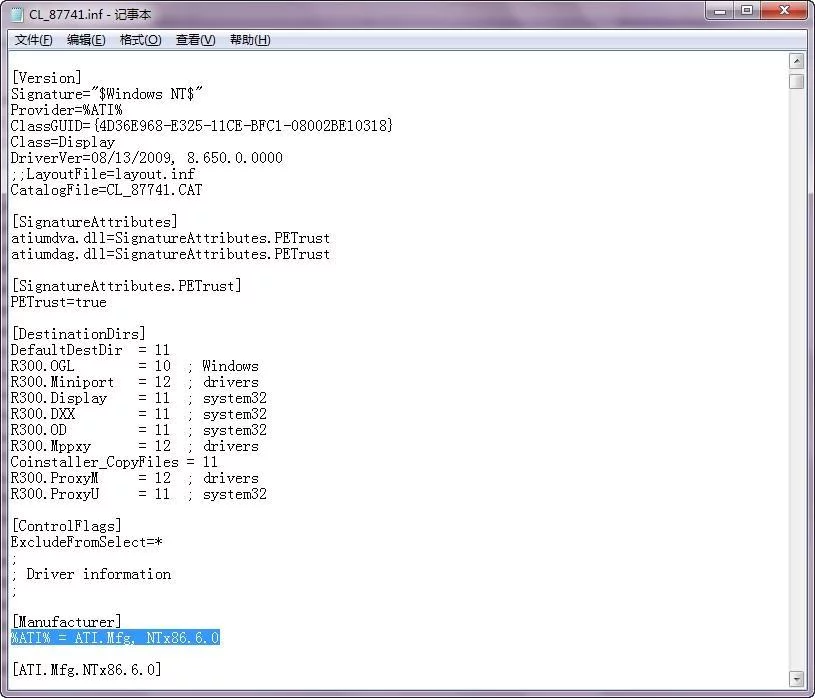
Task: Click the LayoutFile=layout.inf line
Action: pyautogui.click(x=103, y=174)
